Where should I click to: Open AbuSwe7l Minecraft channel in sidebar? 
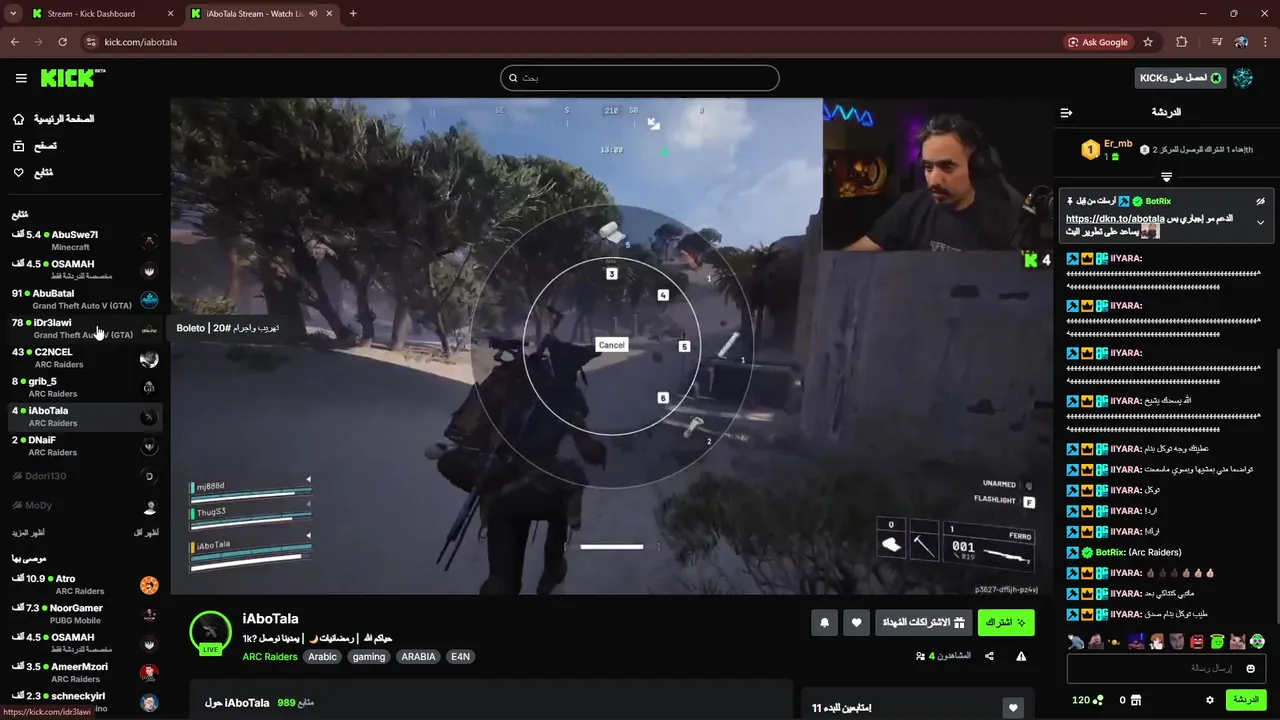click(x=85, y=240)
